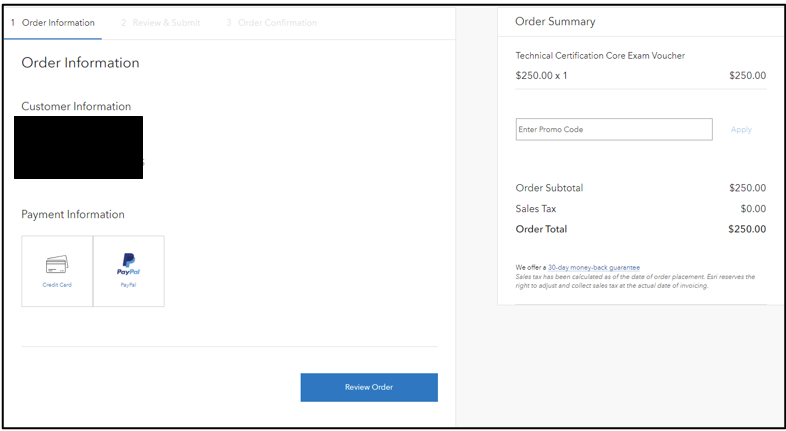Choose the PayPal logo payment option
The width and height of the screenshot is (786, 431).
point(128,264)
